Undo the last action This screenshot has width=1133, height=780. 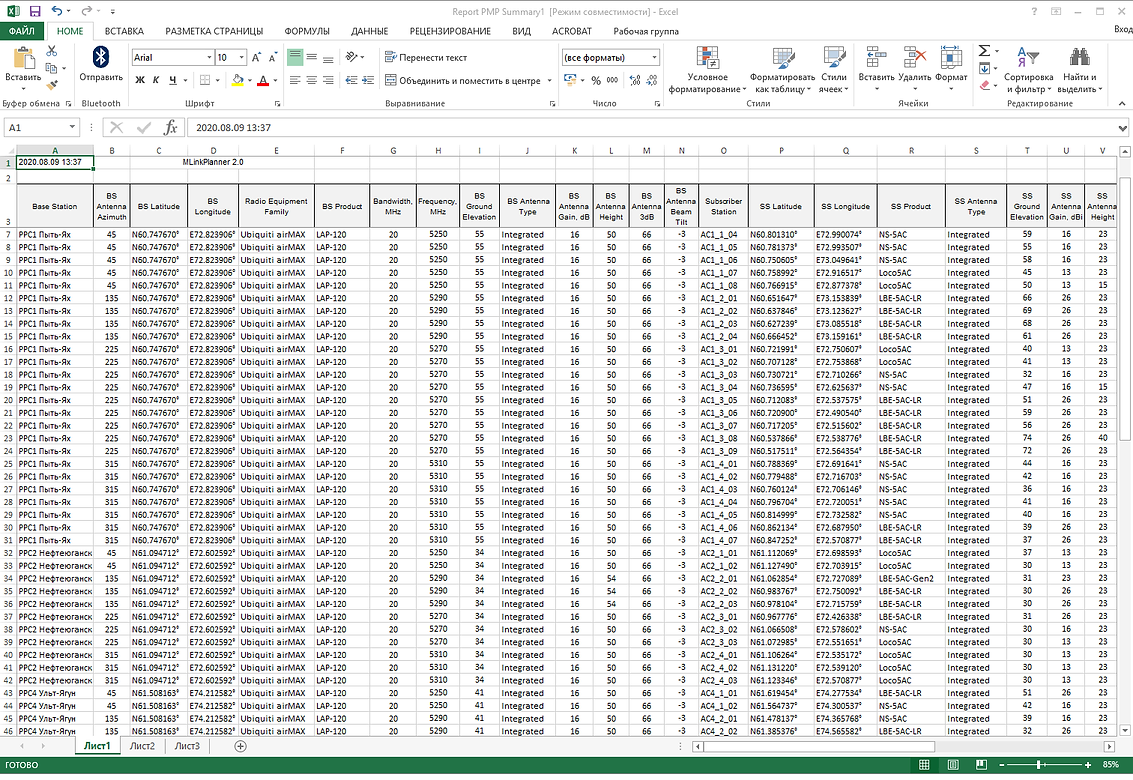pyautogui.click(x=56, y=12)
